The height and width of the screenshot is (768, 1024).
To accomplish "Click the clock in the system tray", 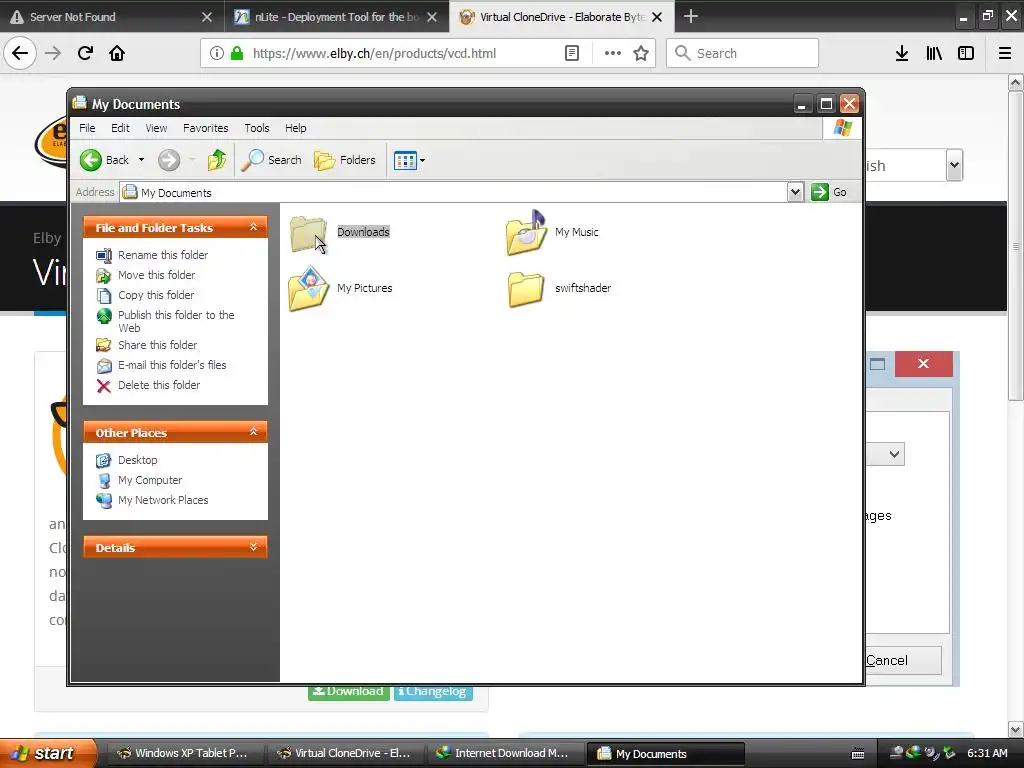I will tap(987, 753).
